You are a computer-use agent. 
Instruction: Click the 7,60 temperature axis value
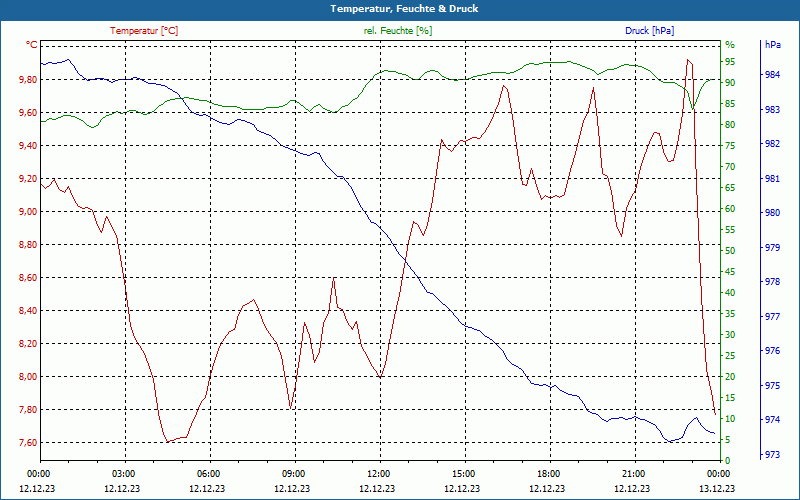[28, 443]
